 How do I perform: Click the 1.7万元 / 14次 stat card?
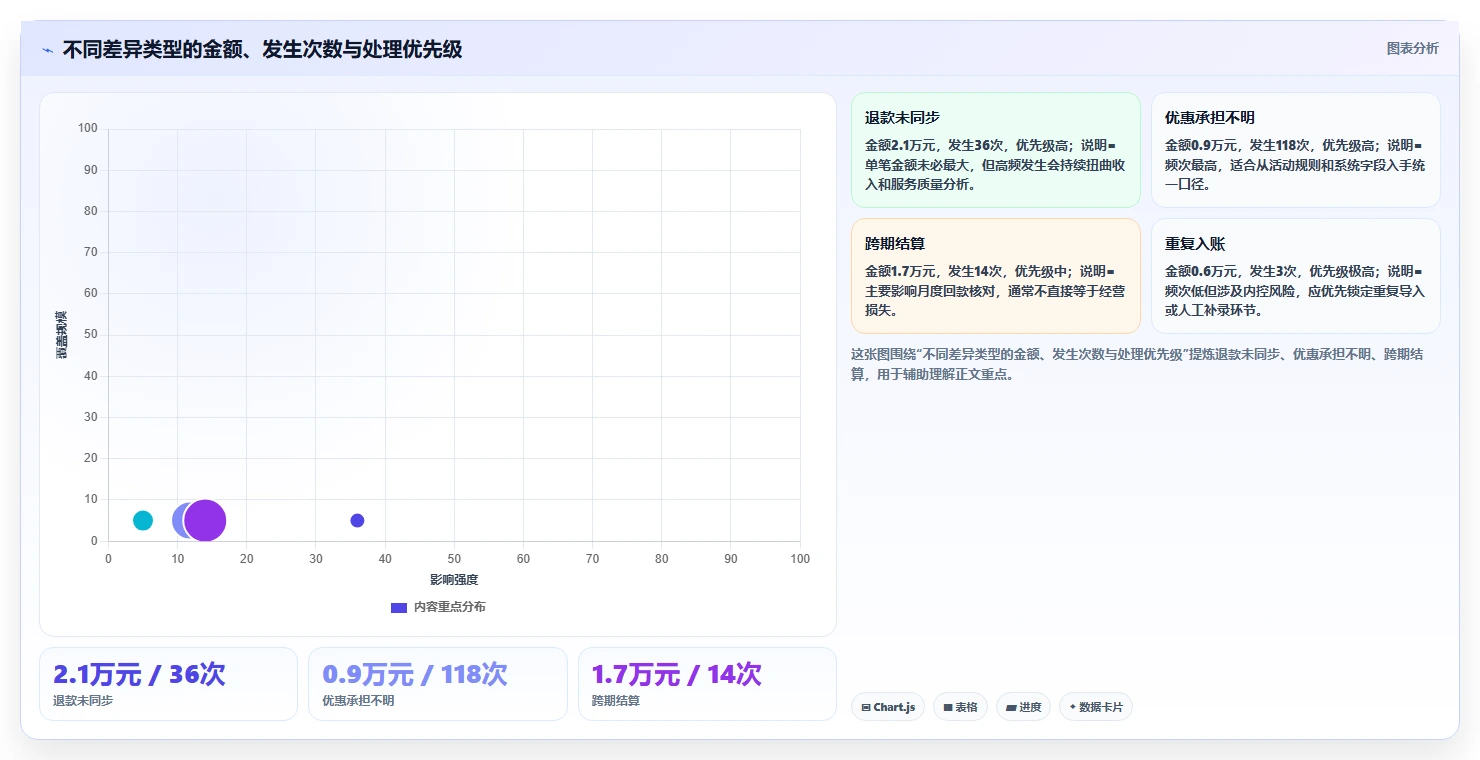[707, 684]
